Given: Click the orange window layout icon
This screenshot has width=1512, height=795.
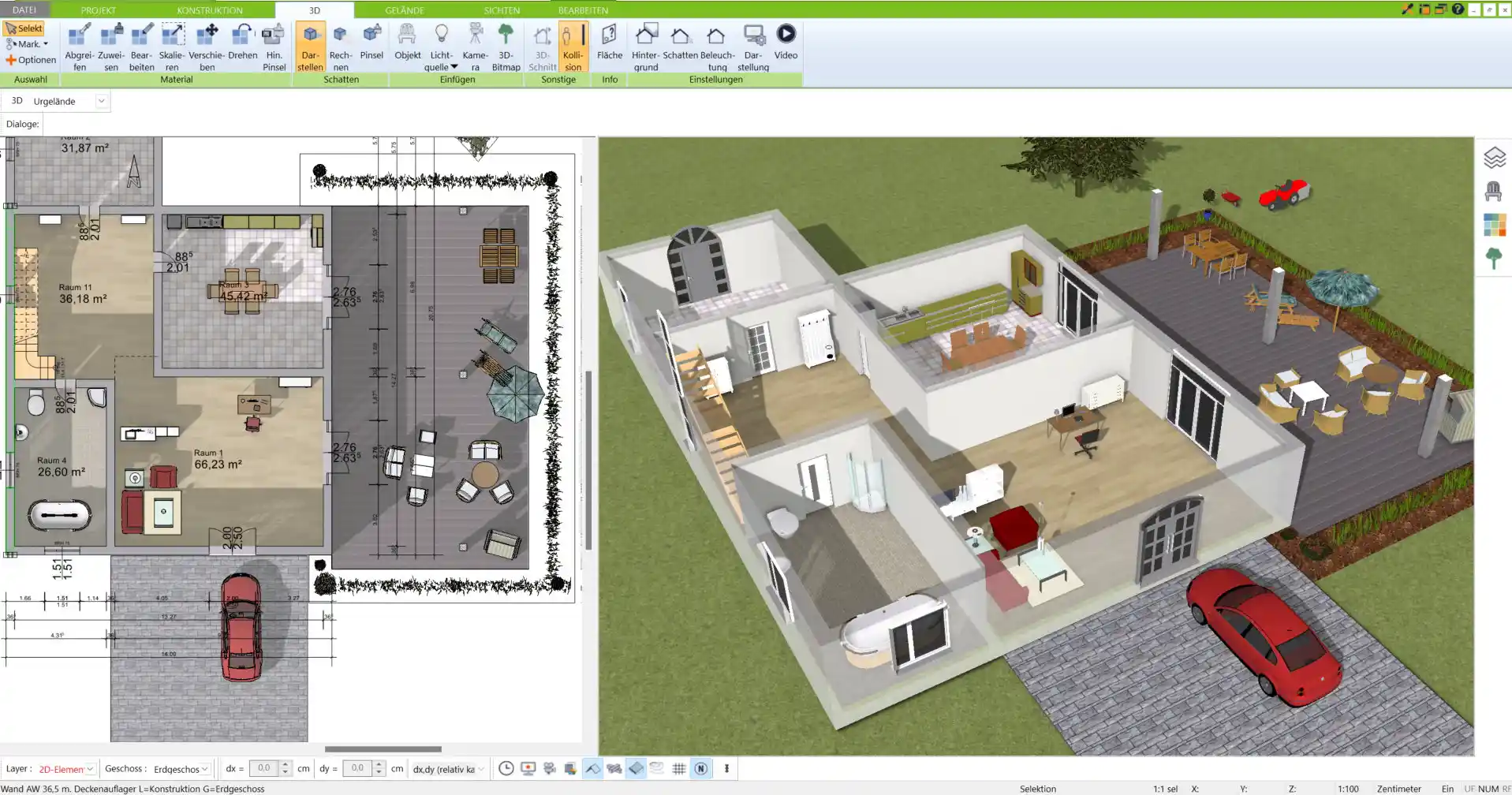Looking at the screenshot, I should (x=1424, y=9).
